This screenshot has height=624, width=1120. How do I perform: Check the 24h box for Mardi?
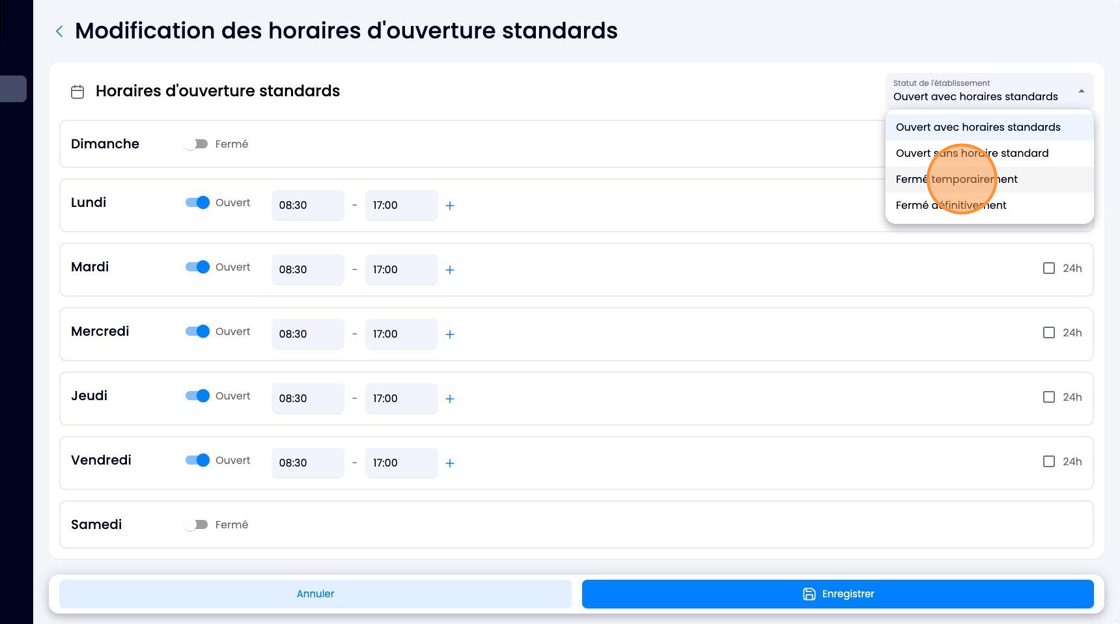click(x=1049, y=268)
